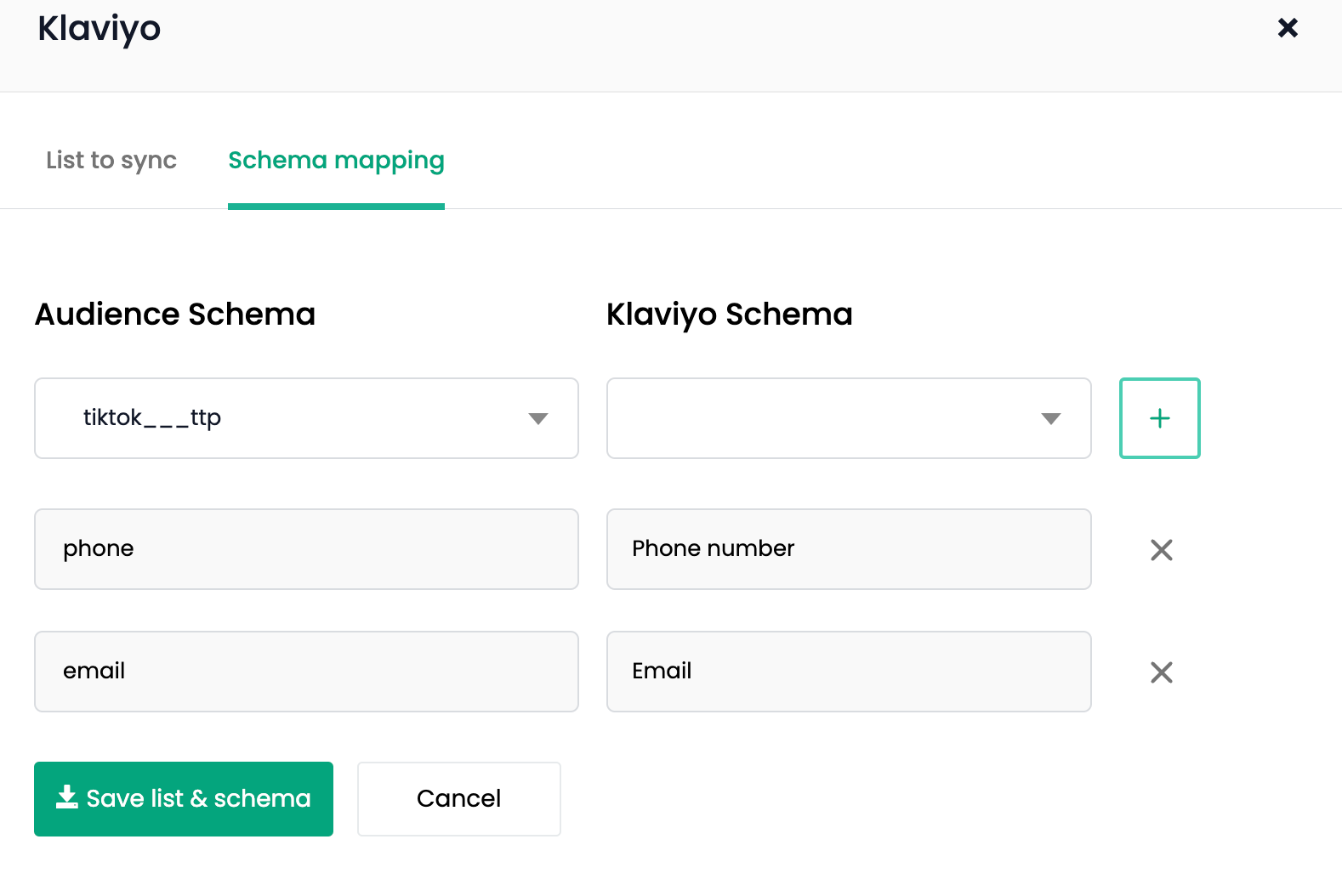Click the email field under Audience Schema
Image resolution: width=1342 pixels, height=896 pixels.
click(x=306, y=672)
